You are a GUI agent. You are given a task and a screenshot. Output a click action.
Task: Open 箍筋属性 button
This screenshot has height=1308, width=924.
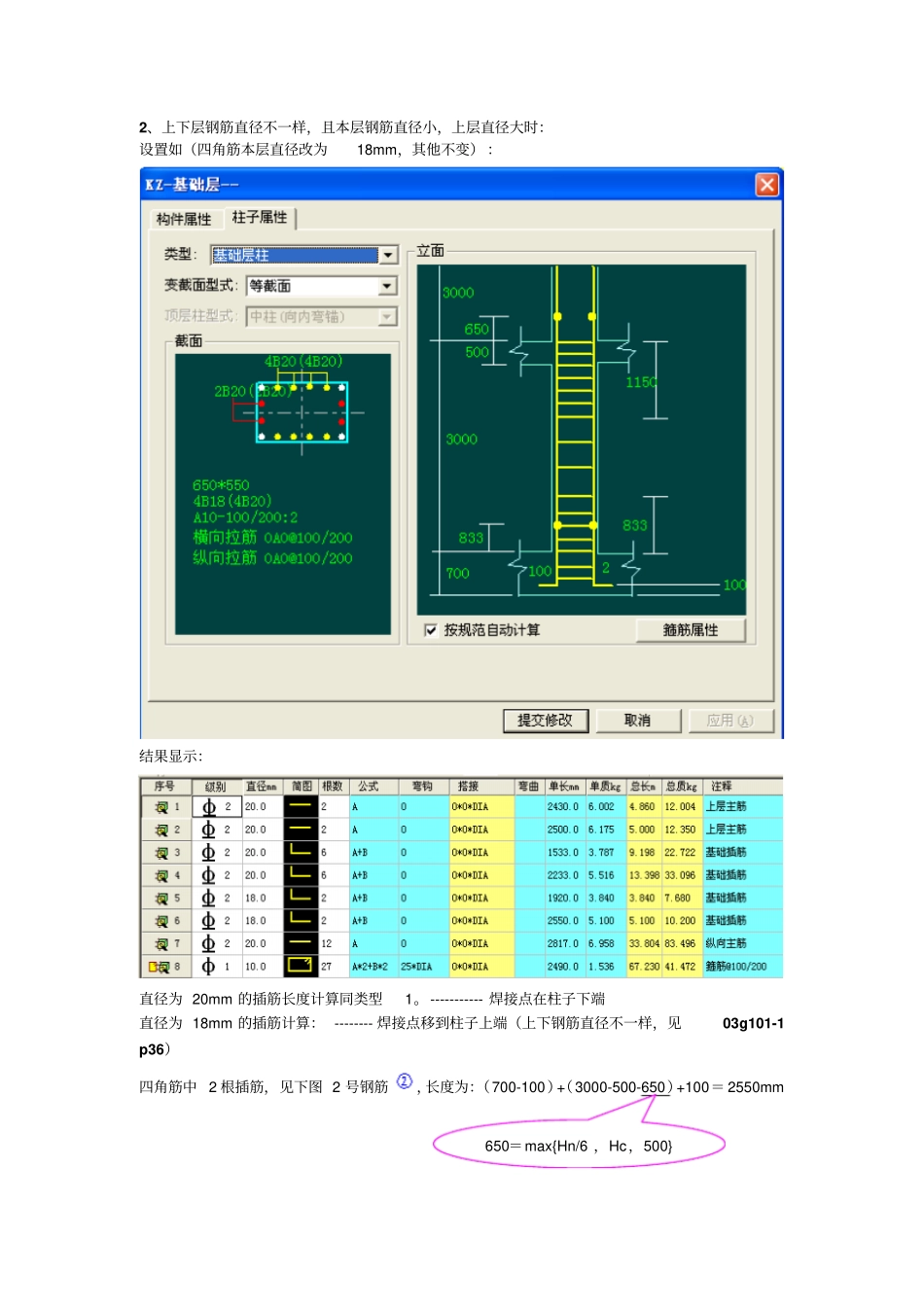tap(691, 630)
